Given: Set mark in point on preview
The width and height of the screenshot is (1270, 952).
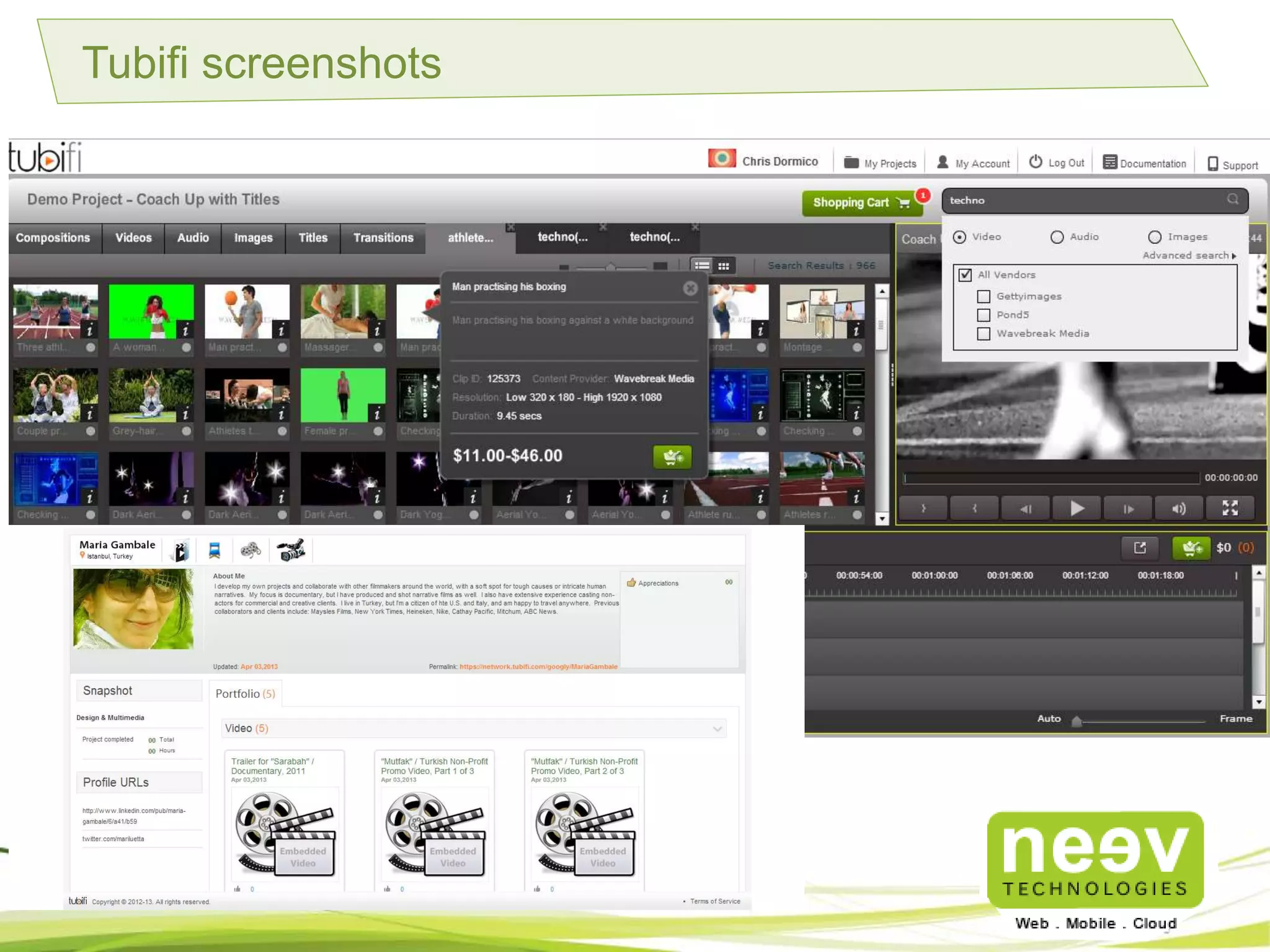Looking at the screenshot, I should tap(923, 509).
